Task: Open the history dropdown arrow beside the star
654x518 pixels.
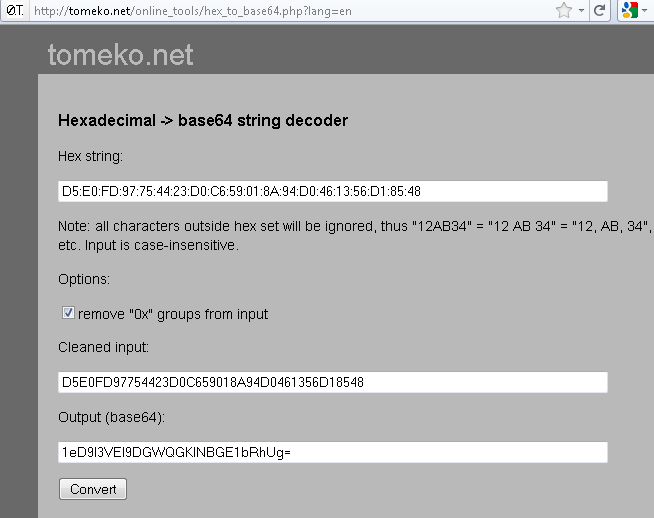Action: coord(581,10)
